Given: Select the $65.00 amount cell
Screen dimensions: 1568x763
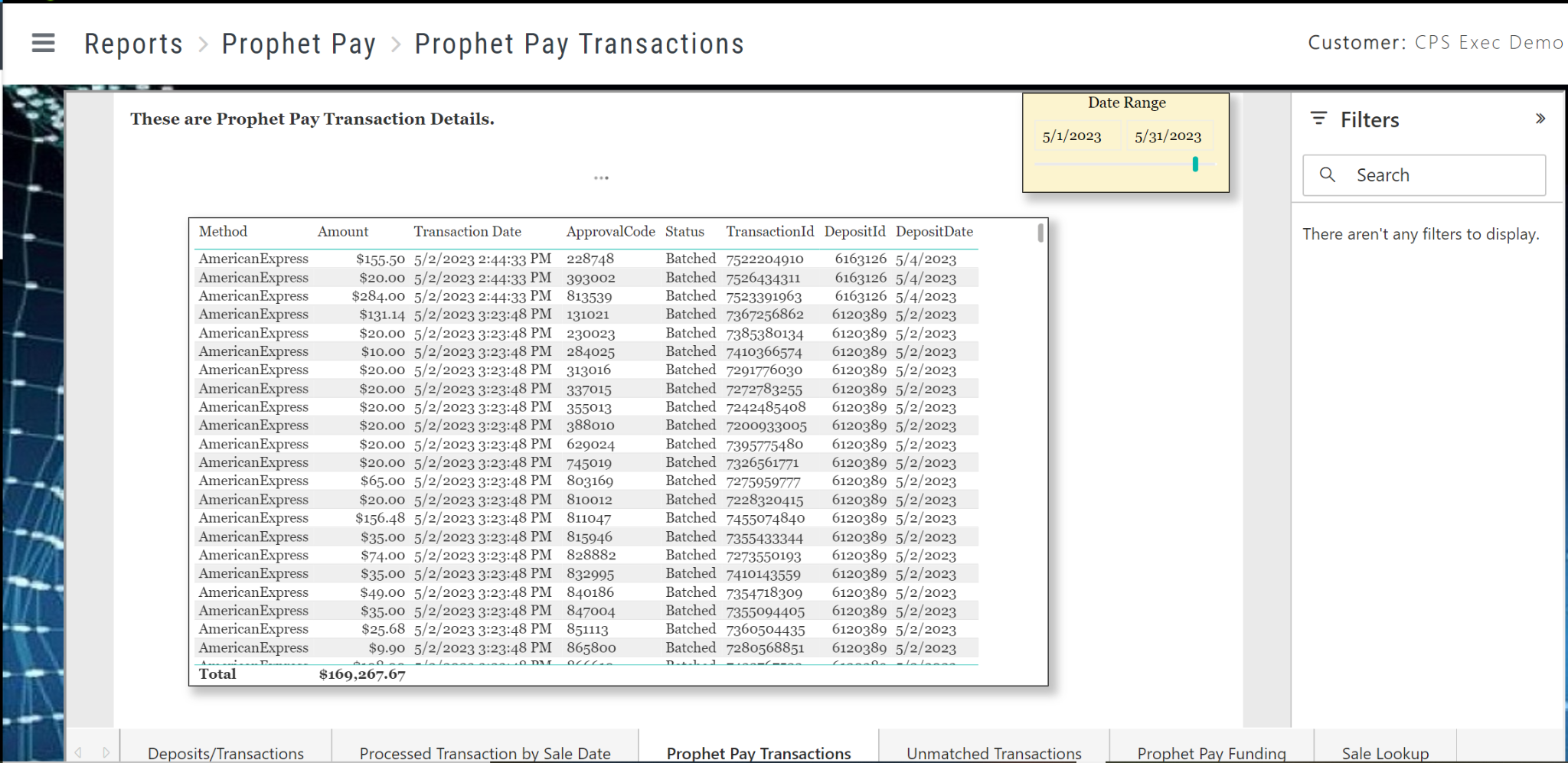Looking at the screenshot, I should [x=383, y=481].
